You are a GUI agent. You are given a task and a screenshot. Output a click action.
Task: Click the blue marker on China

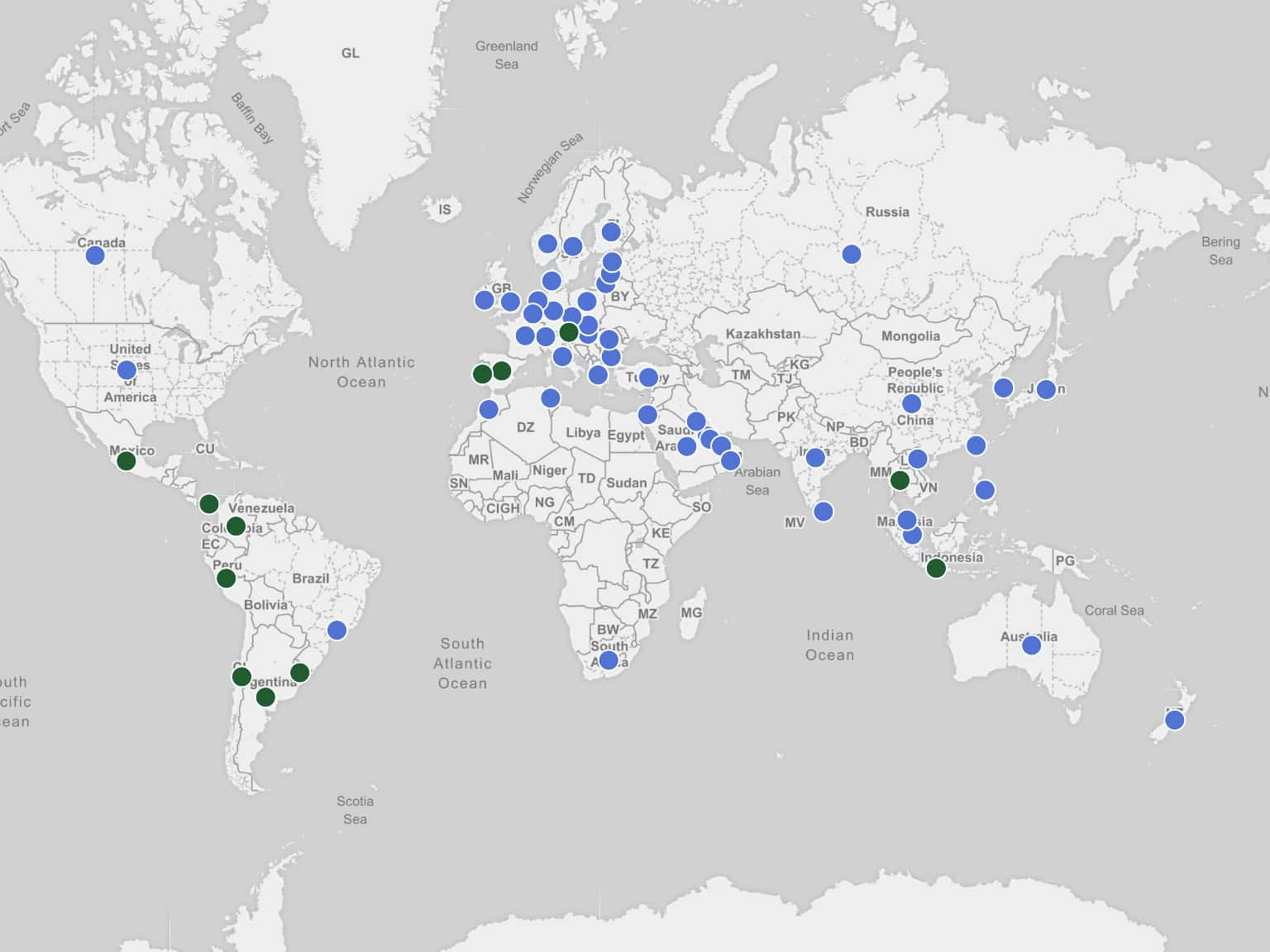tap(911, 404)
